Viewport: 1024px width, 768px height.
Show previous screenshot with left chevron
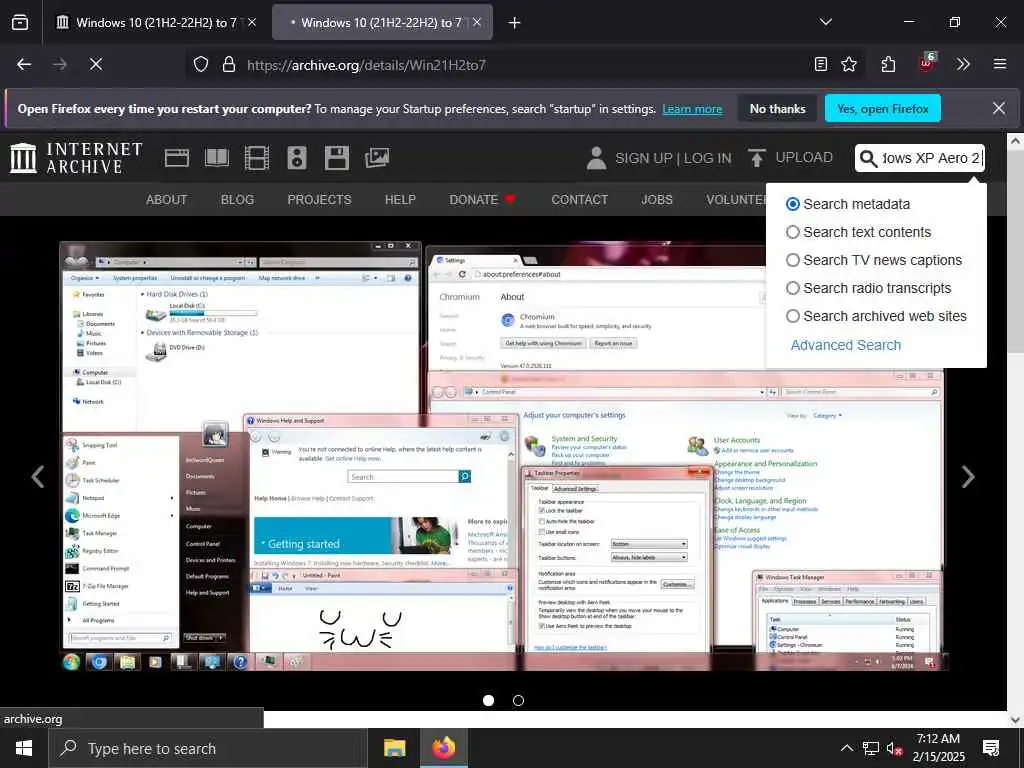(38, 477)
